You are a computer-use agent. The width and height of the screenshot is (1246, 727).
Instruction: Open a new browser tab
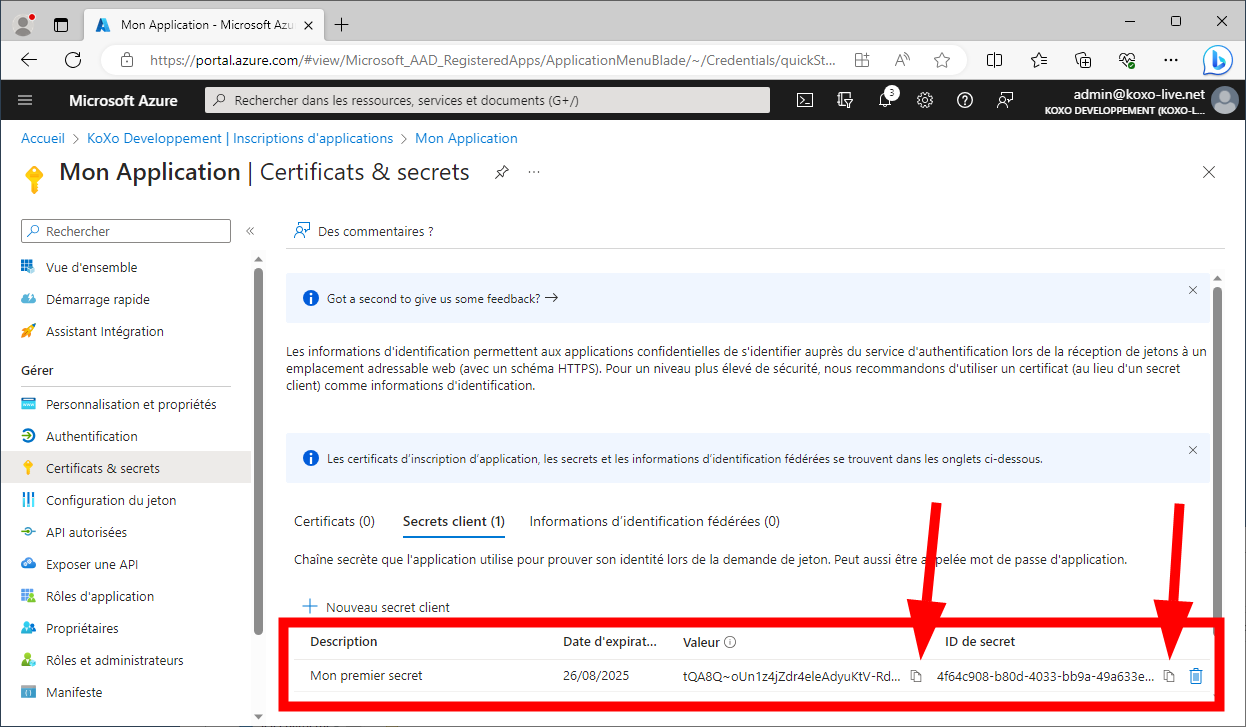coord(342,24)
